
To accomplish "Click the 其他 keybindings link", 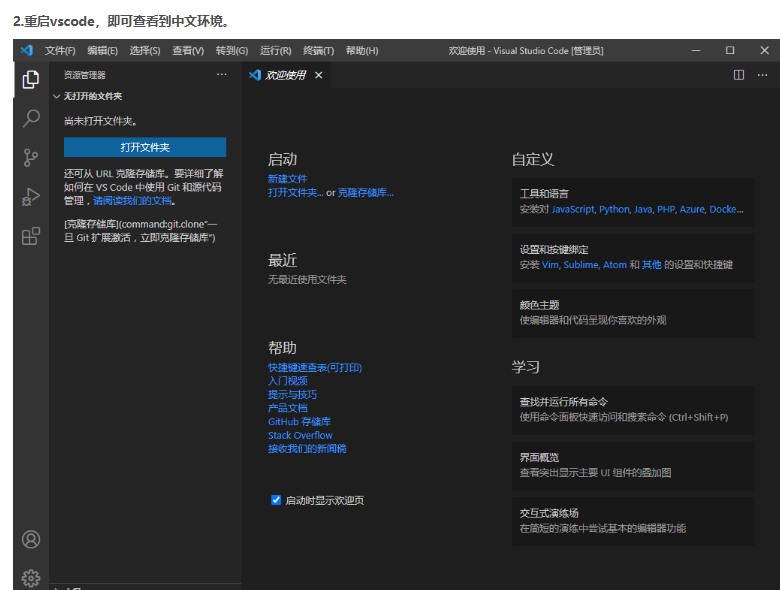I will (x=652, y=265).
